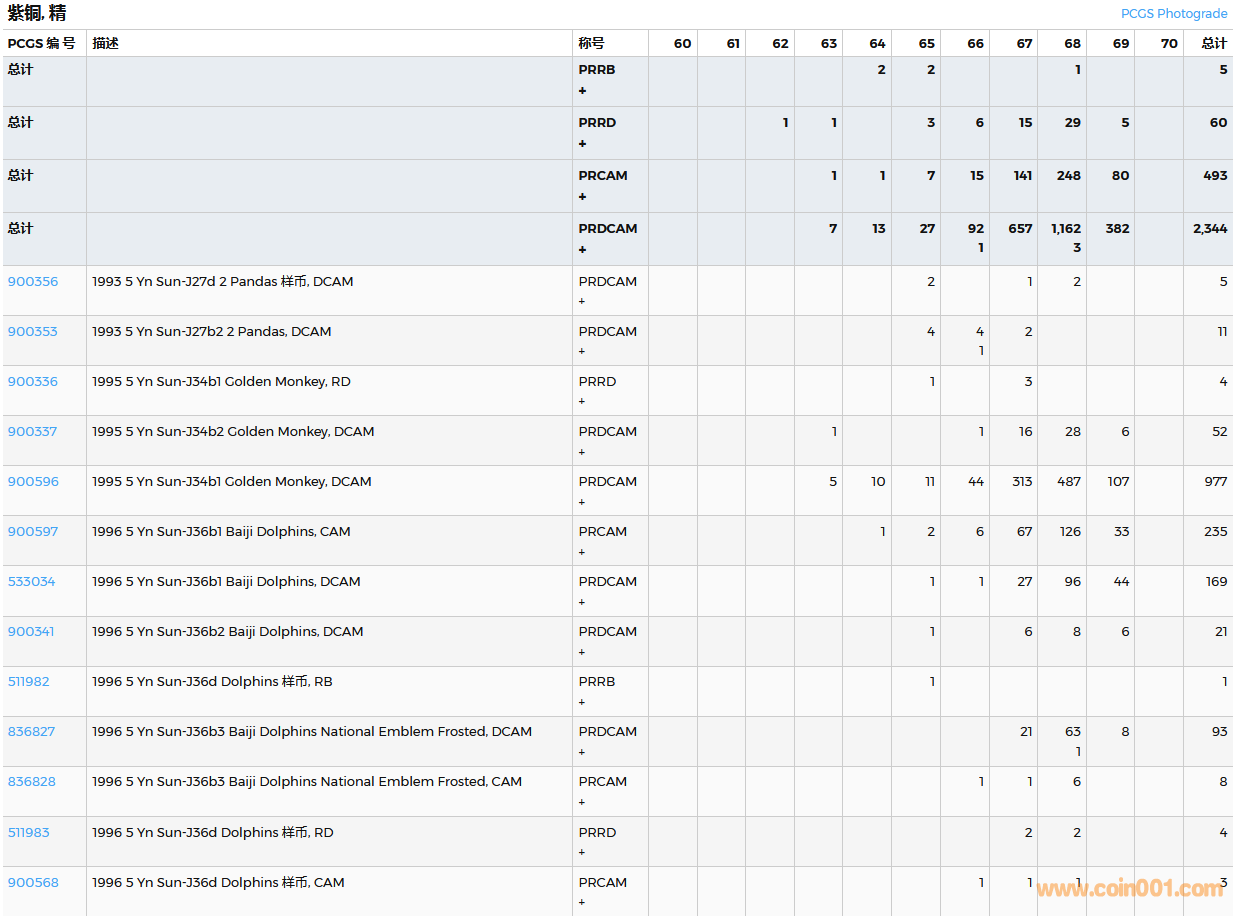Image resolution: width=1236 pixels, height=916 pixels.
Task: Open Baiji Dolphins CAM entry 900597
Action: (33, 532)
